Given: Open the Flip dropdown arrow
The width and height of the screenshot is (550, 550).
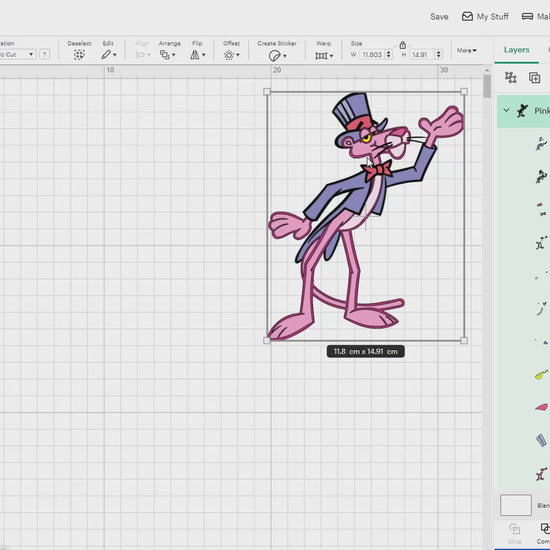Looking at the screenshot, I should click(x=204, y=55).
